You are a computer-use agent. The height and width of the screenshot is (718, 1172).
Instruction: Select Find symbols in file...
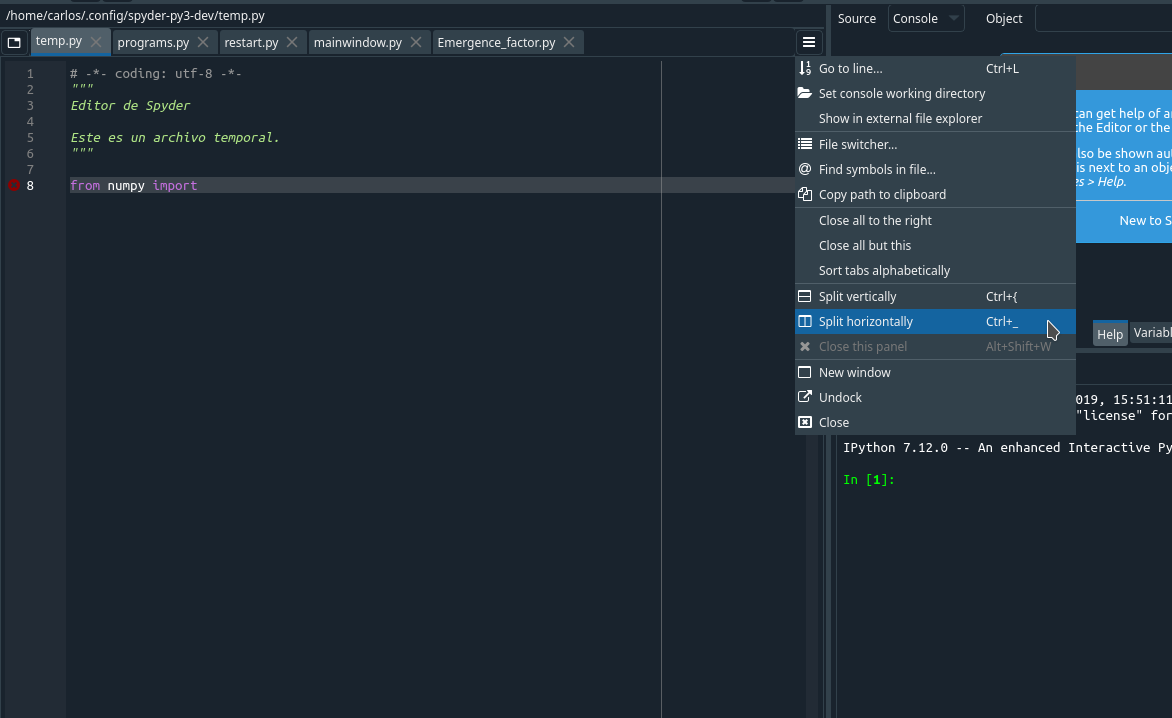coord(935,170)
